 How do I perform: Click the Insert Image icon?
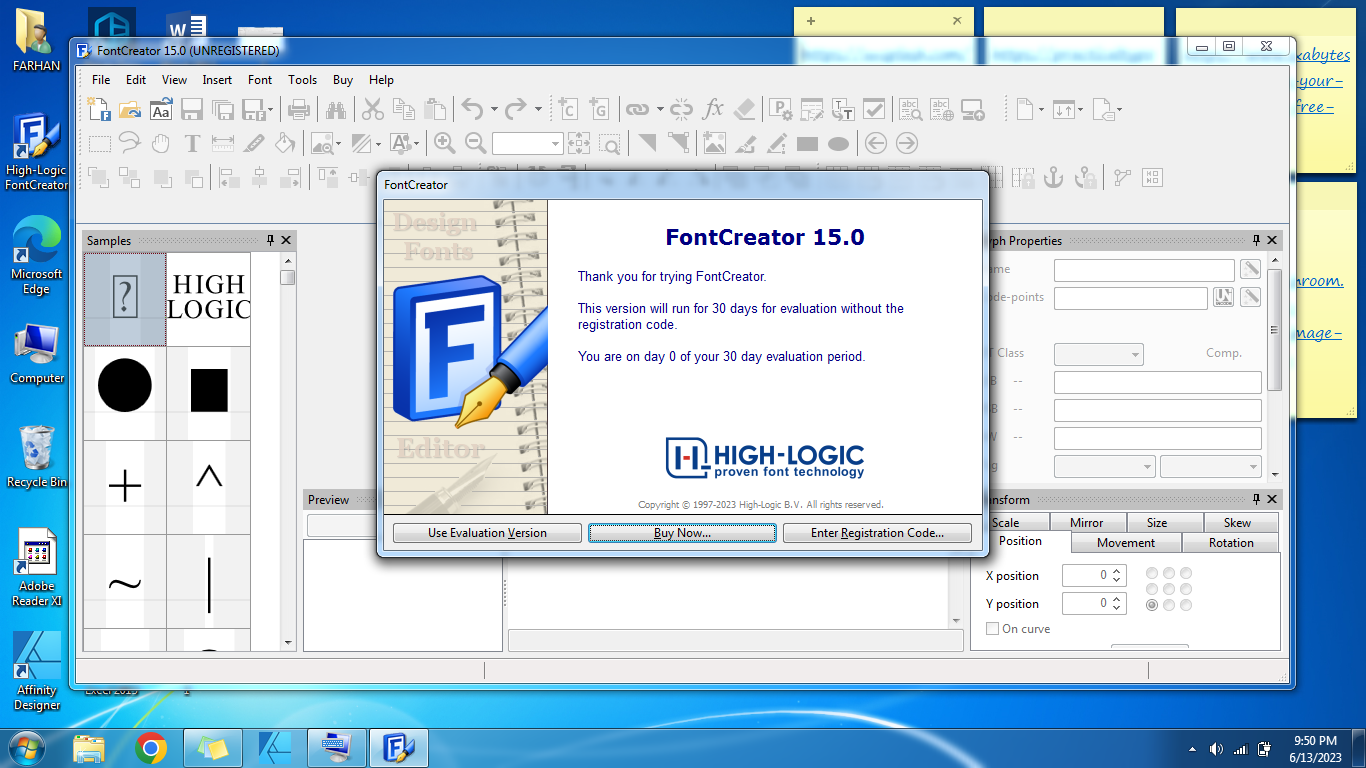[x=713, y=143]
